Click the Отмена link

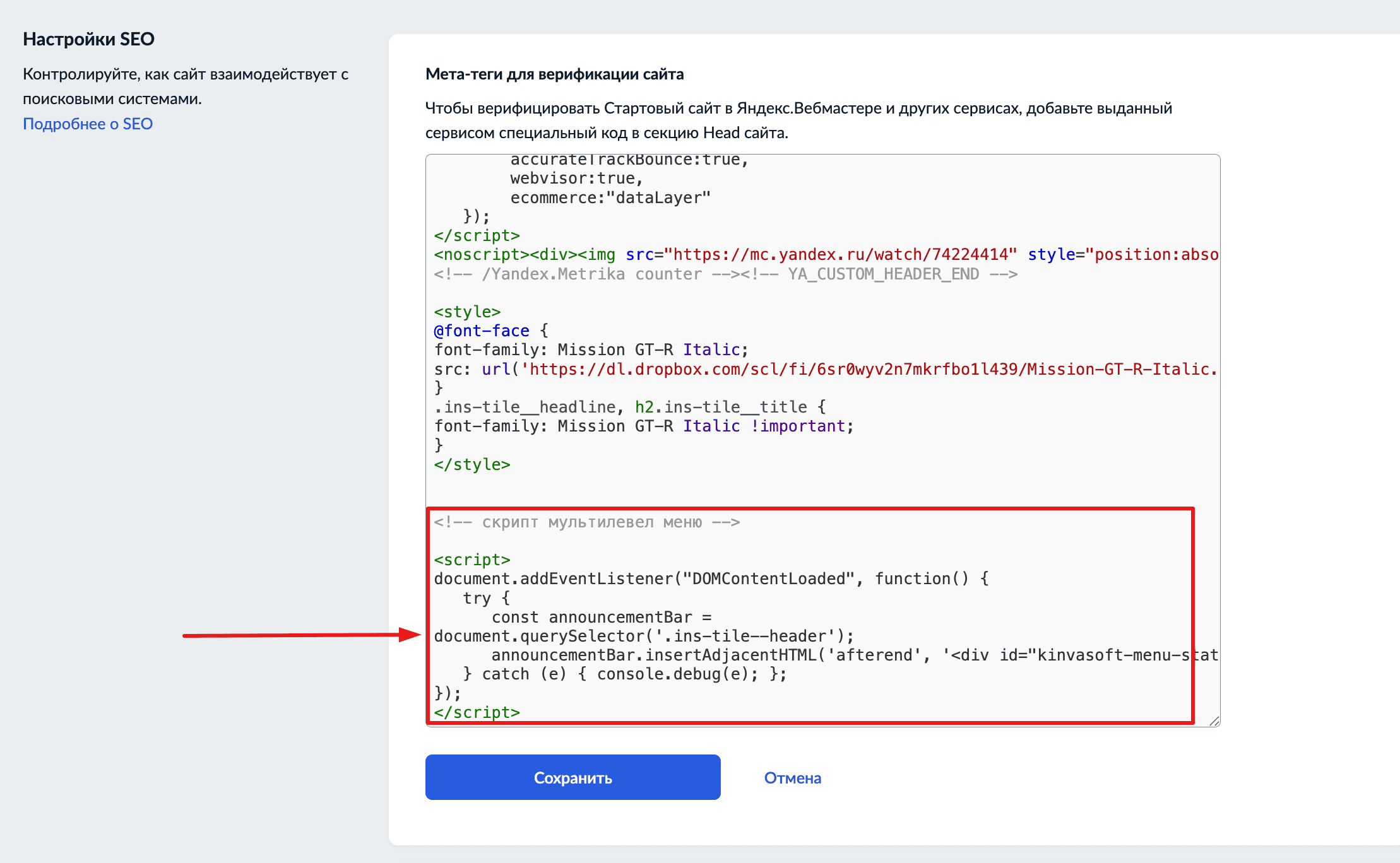point(792,778)
